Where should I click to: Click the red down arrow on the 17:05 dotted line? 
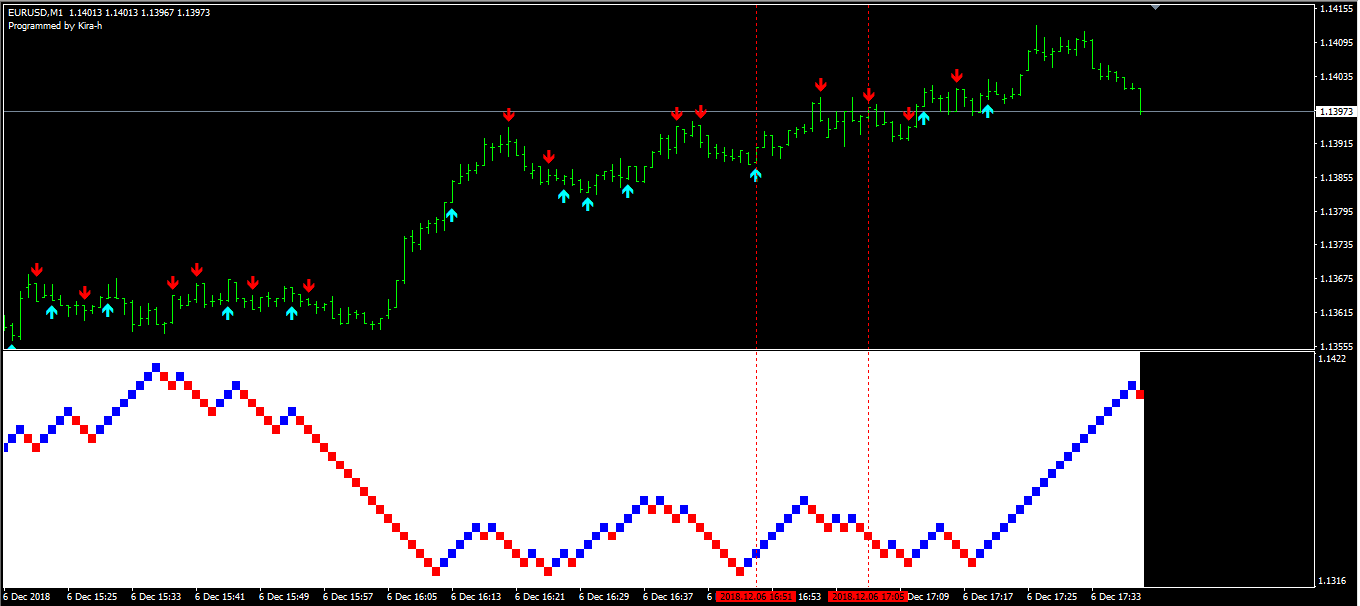869,96
